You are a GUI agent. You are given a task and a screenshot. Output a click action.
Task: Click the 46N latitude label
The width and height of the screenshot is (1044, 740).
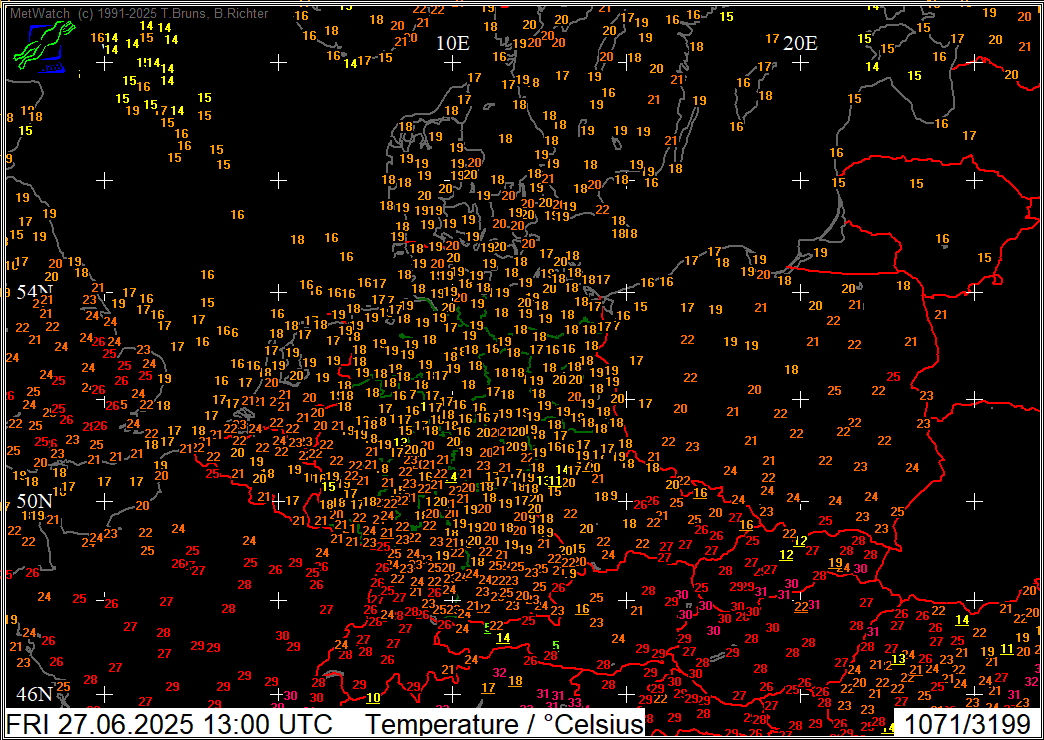[35, 694]
